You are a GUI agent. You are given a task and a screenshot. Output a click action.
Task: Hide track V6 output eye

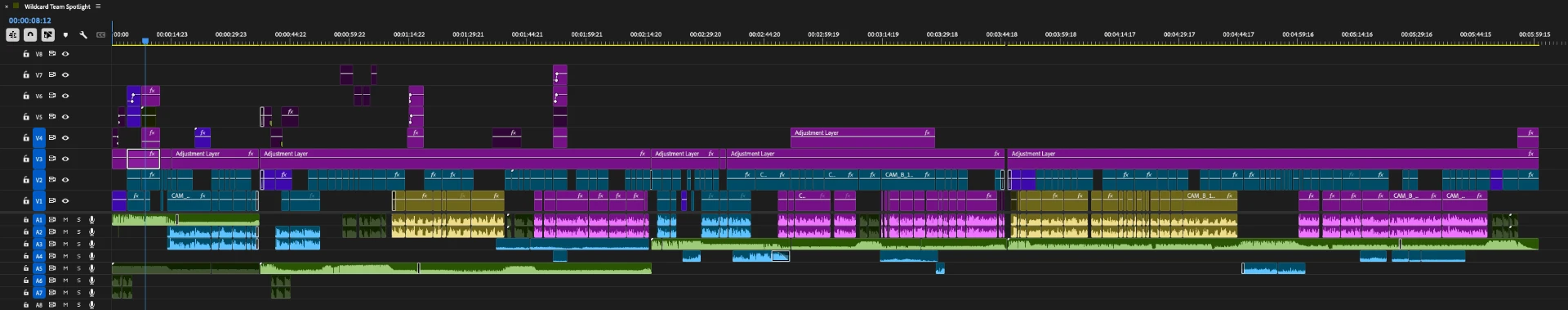coord(65,96)
